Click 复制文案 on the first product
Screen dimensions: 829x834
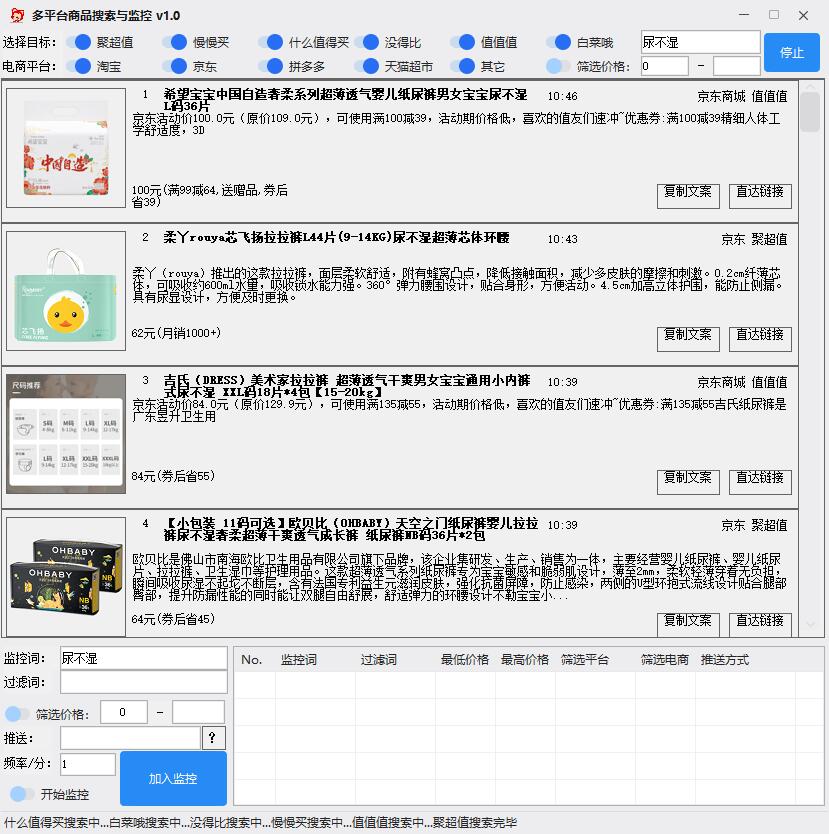687,196
